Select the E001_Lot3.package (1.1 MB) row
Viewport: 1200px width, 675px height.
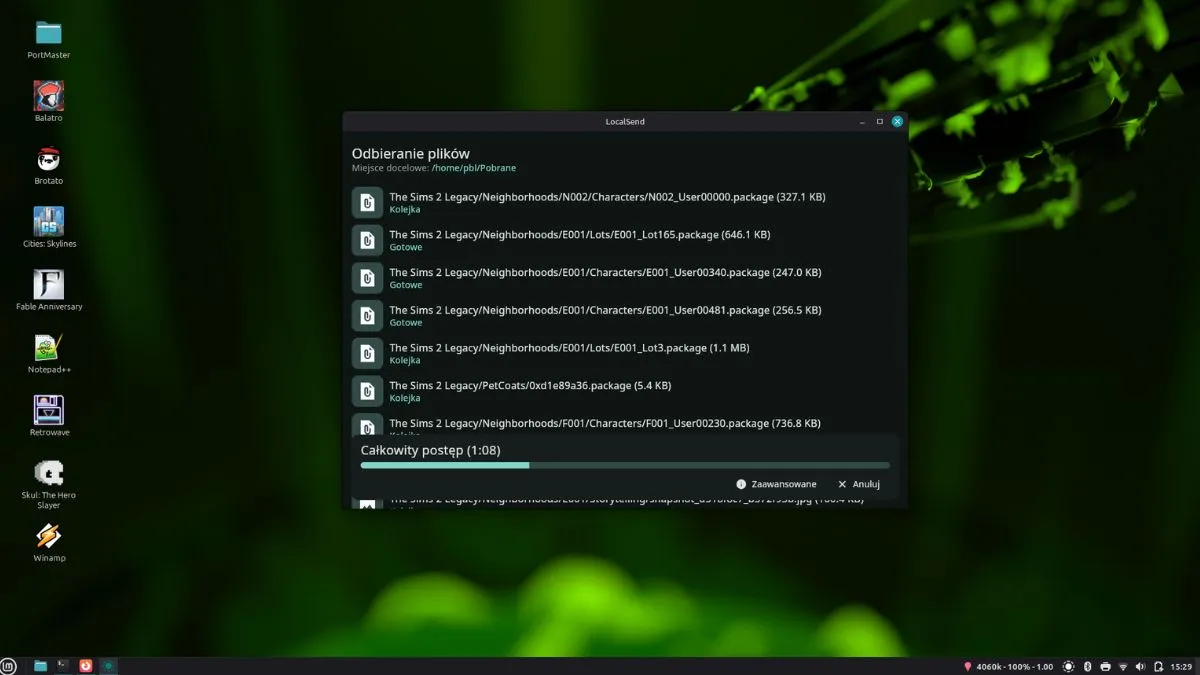[x=625, y=353]
